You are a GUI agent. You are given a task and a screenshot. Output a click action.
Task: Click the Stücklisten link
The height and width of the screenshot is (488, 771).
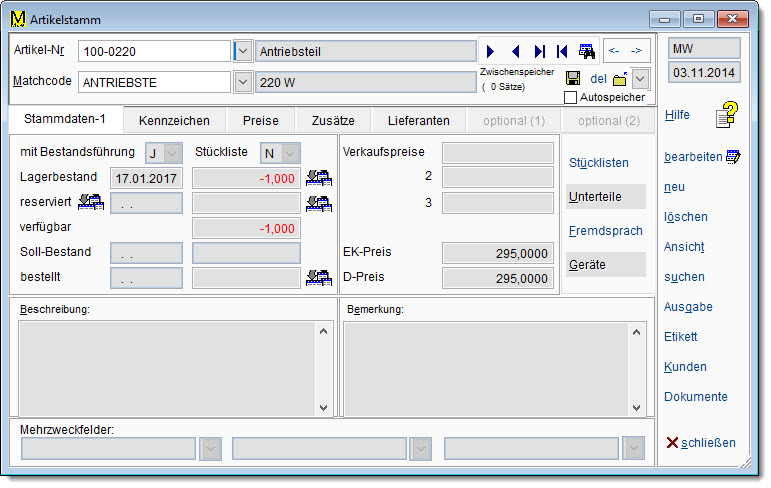click(598, 162)
